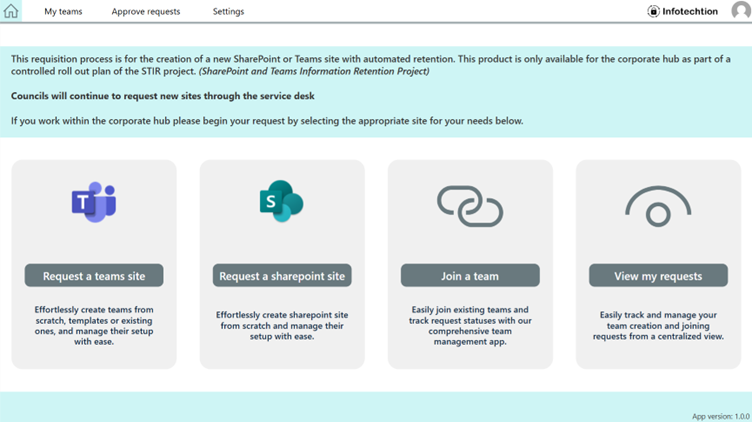Click the eye view icon
The width and height of the screenshot is (752, 422).
(x=658, y=207)
